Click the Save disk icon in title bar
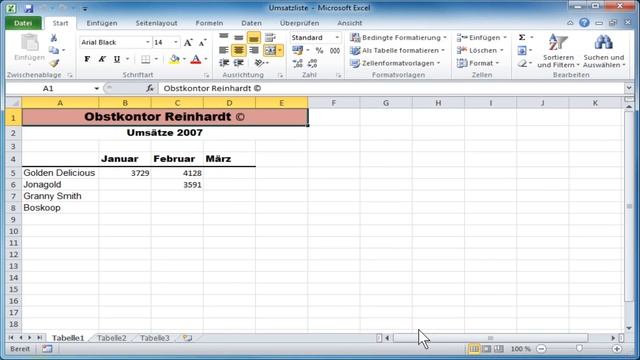This screenshot has height=360, width=640. point(28,8)
